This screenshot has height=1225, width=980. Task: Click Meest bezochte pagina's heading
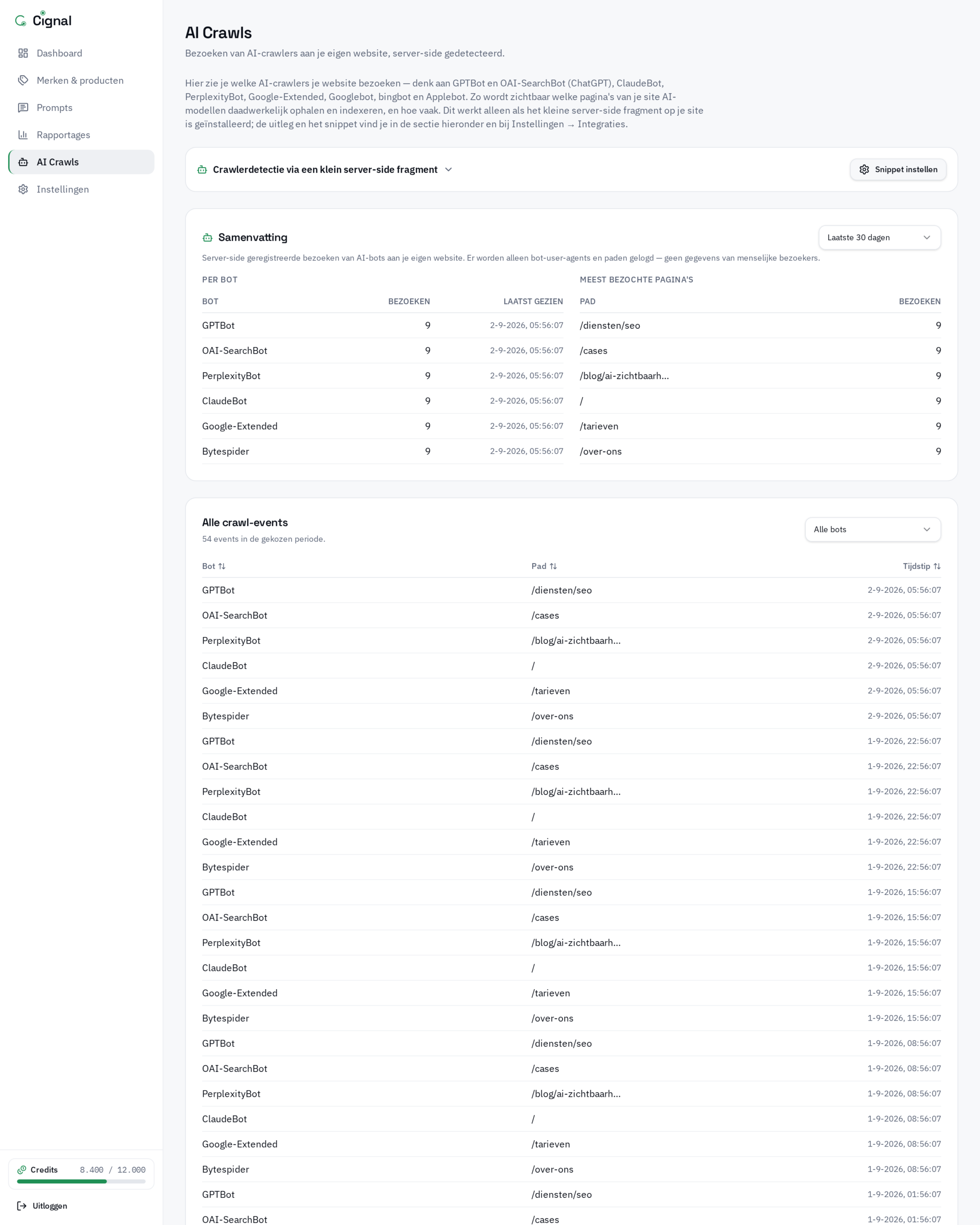point(637,280)
